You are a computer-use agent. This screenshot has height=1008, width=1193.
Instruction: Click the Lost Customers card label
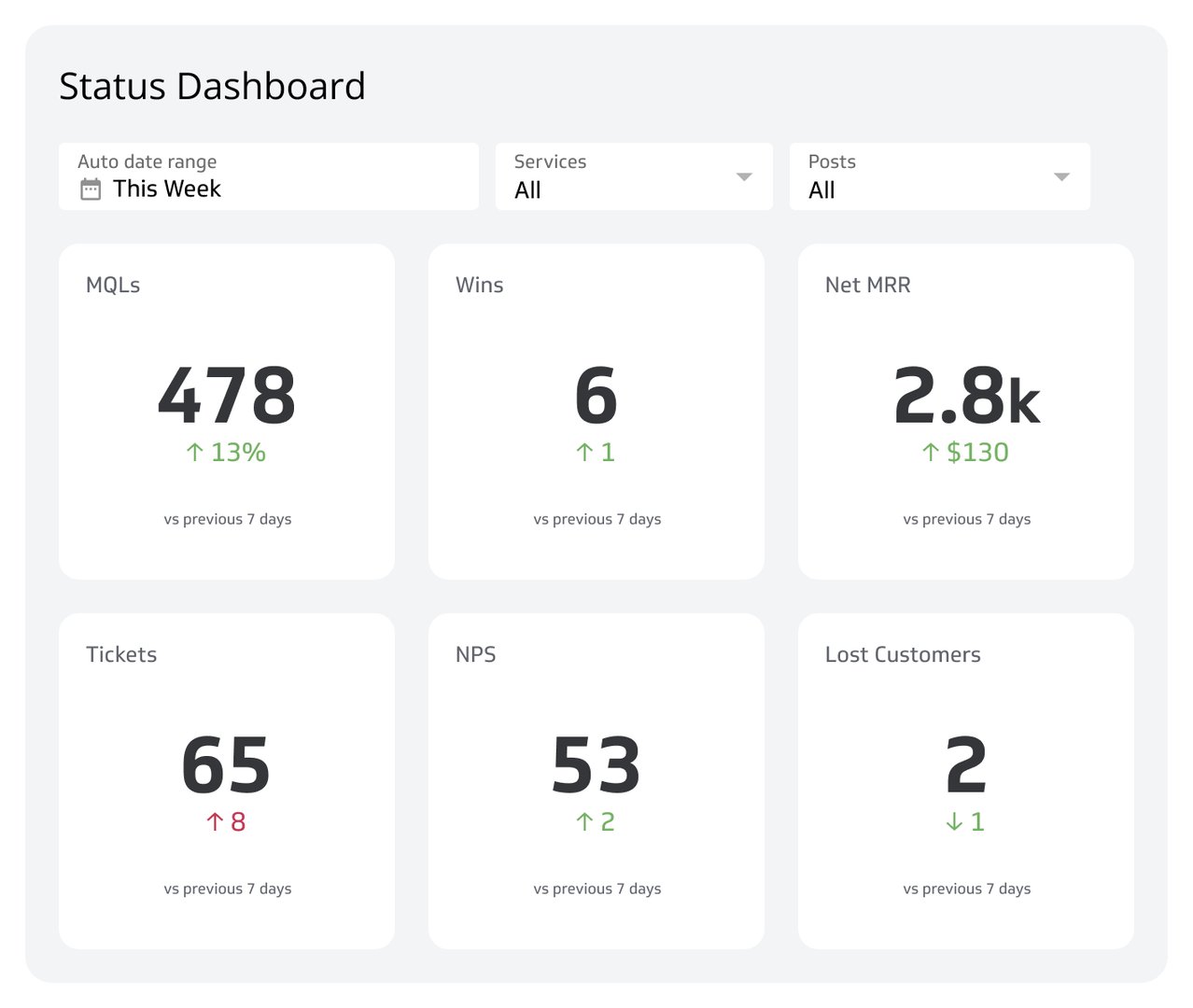coord(902,654)
